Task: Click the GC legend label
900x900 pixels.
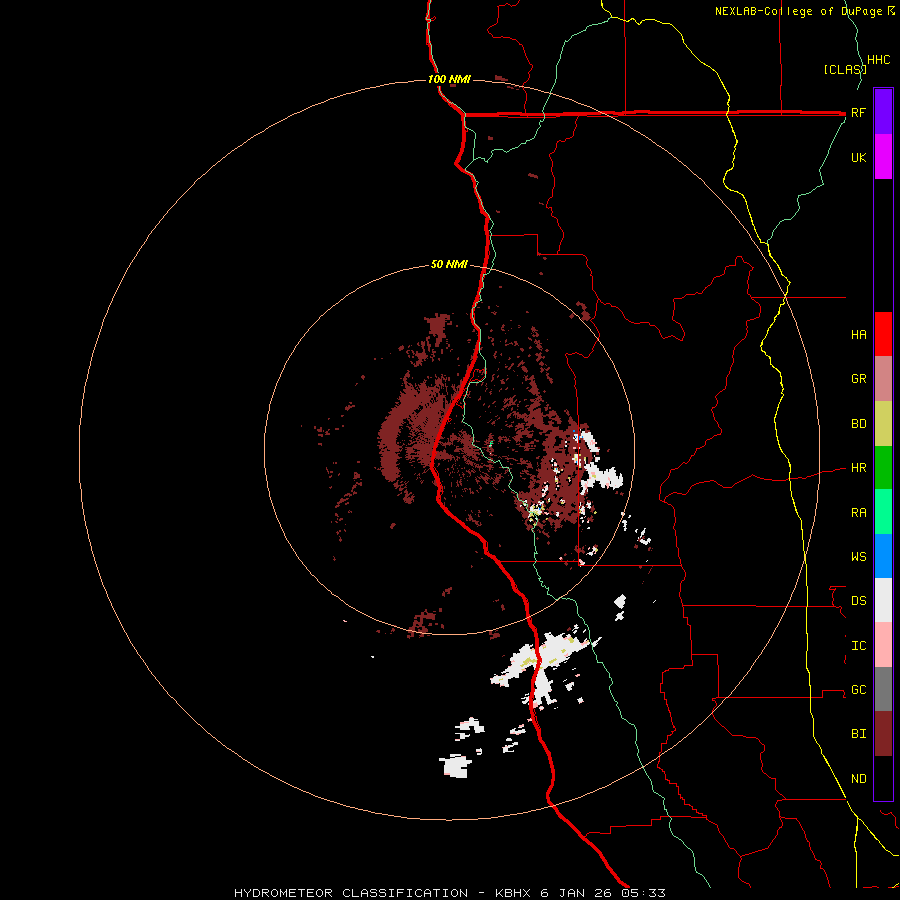Action: pyautogui.click(x=859, y=690)
